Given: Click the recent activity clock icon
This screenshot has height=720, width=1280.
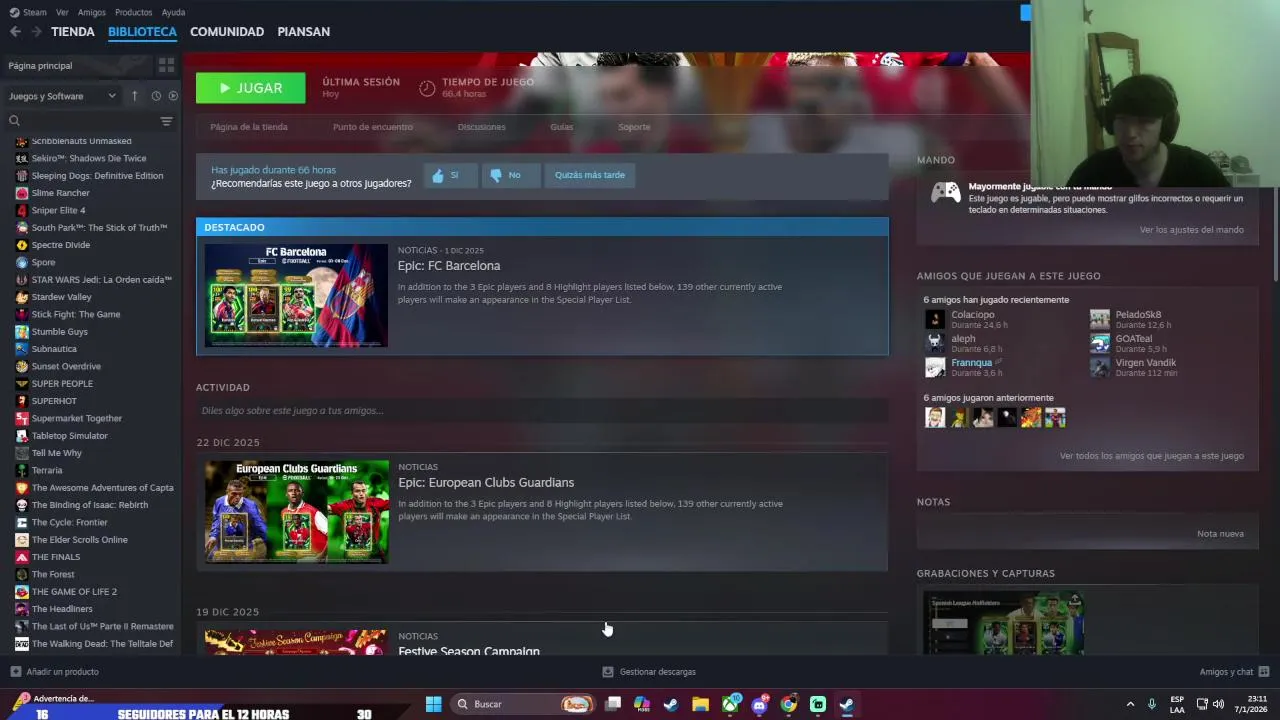Looking at the screenshot, I should click(x=156, y=96).
